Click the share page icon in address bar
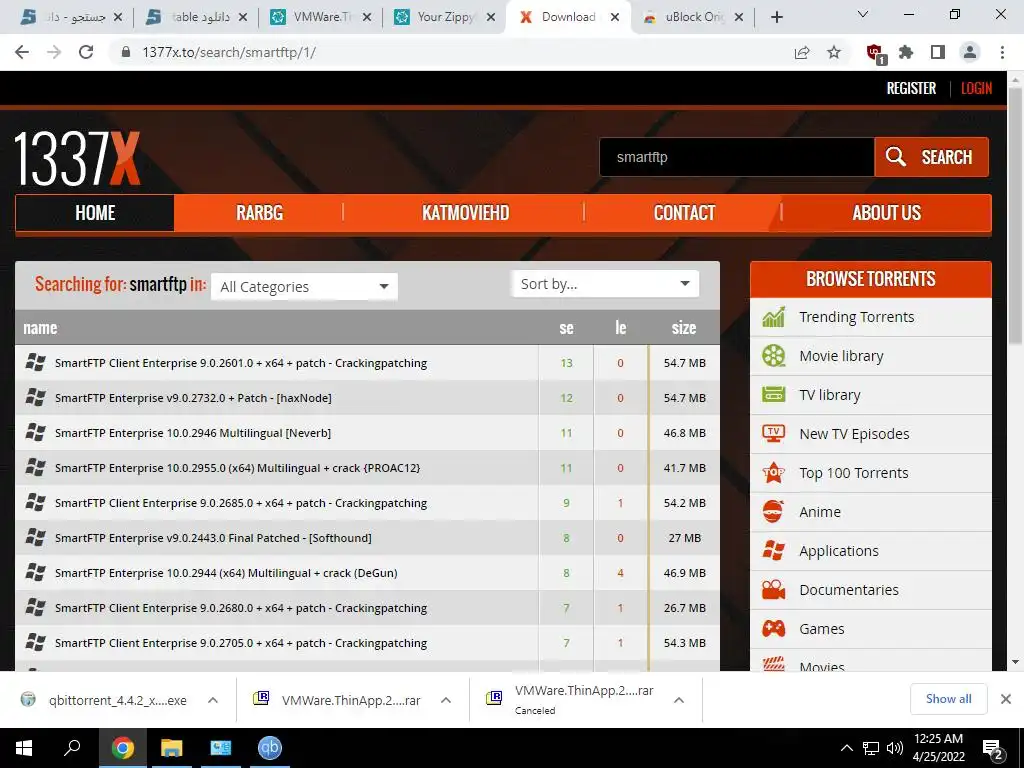 pos(802,52)
